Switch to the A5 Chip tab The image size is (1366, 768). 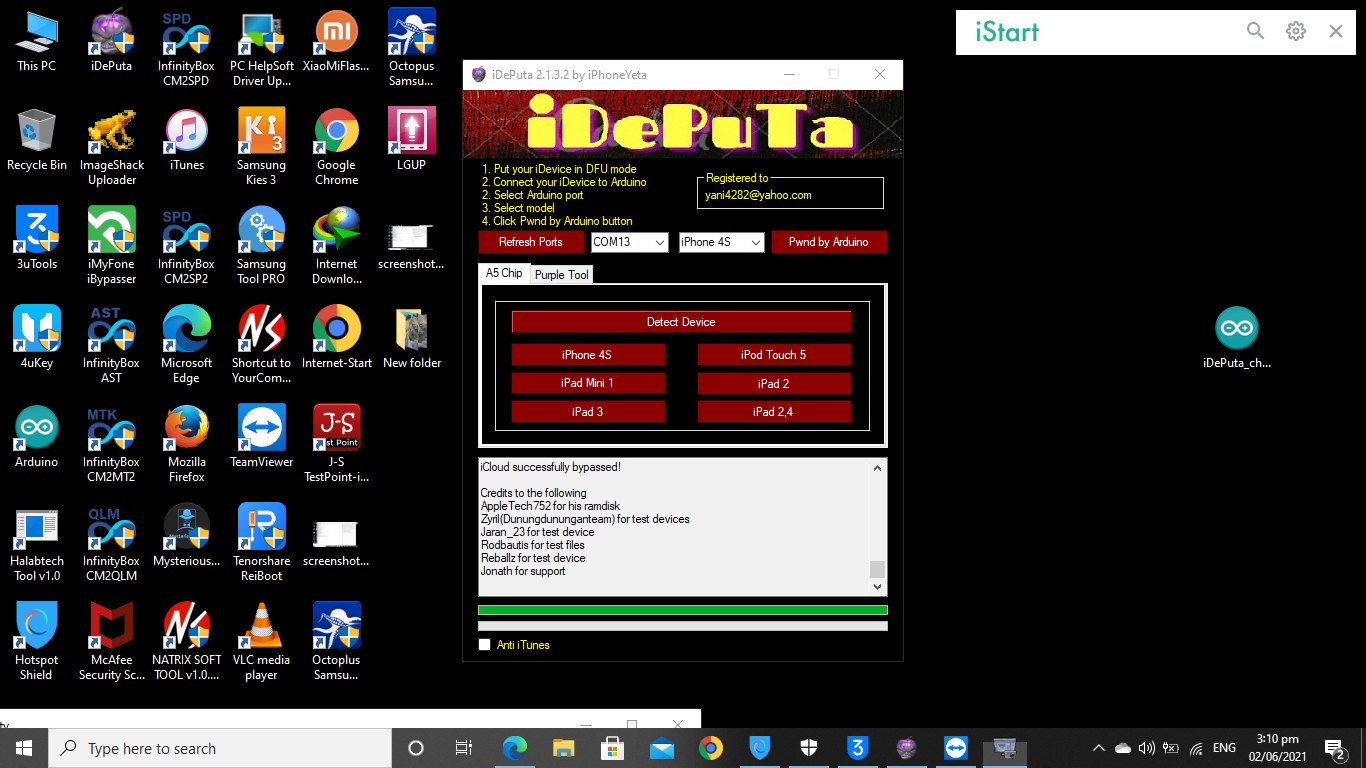coord(504,273)
